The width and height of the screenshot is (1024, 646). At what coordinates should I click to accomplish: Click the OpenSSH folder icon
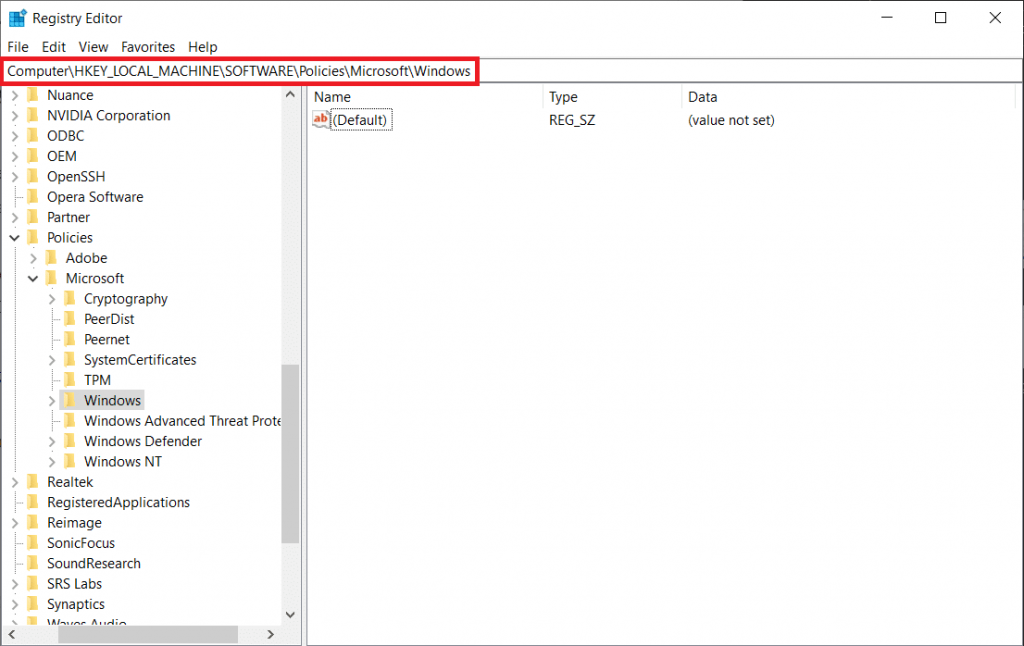[33, 177]
